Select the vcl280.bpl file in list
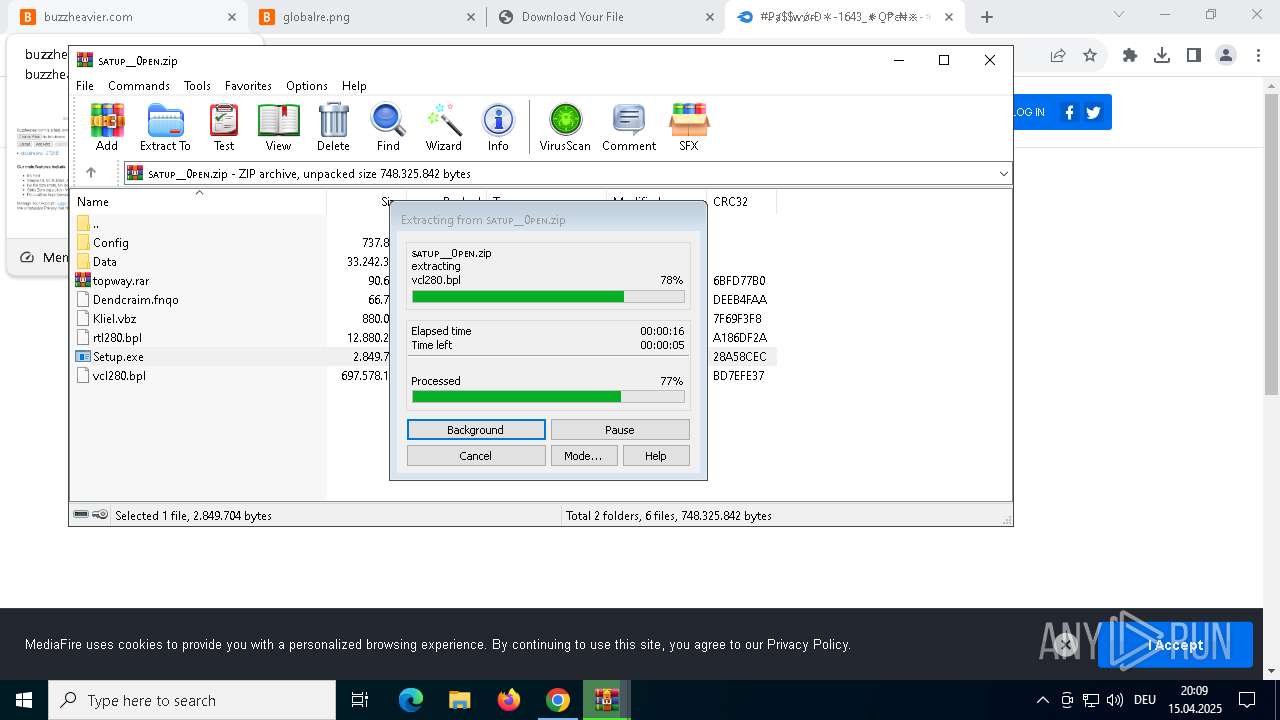 tap(119, 376)
